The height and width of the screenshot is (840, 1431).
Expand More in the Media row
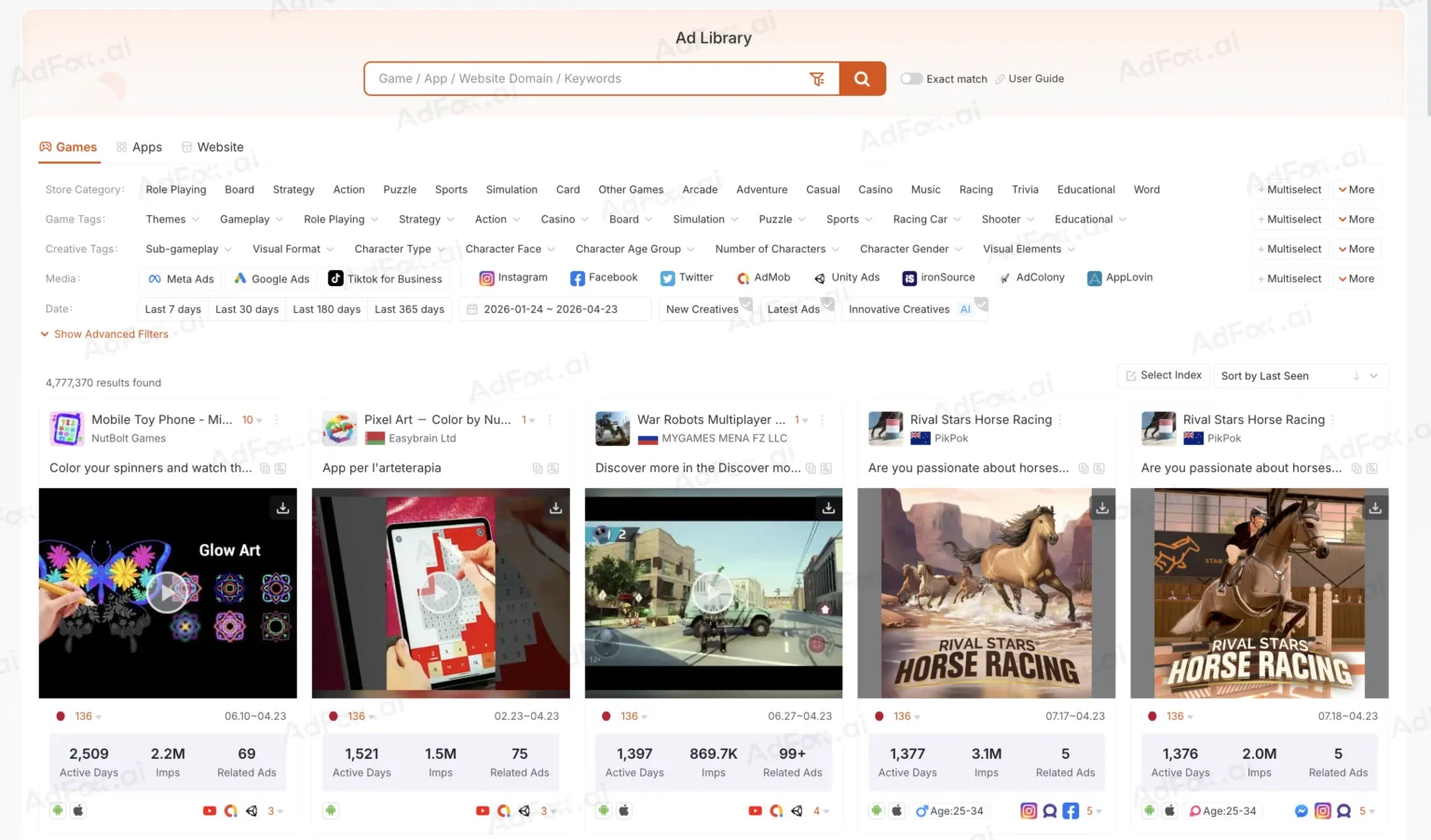[x=1356, y=278]
